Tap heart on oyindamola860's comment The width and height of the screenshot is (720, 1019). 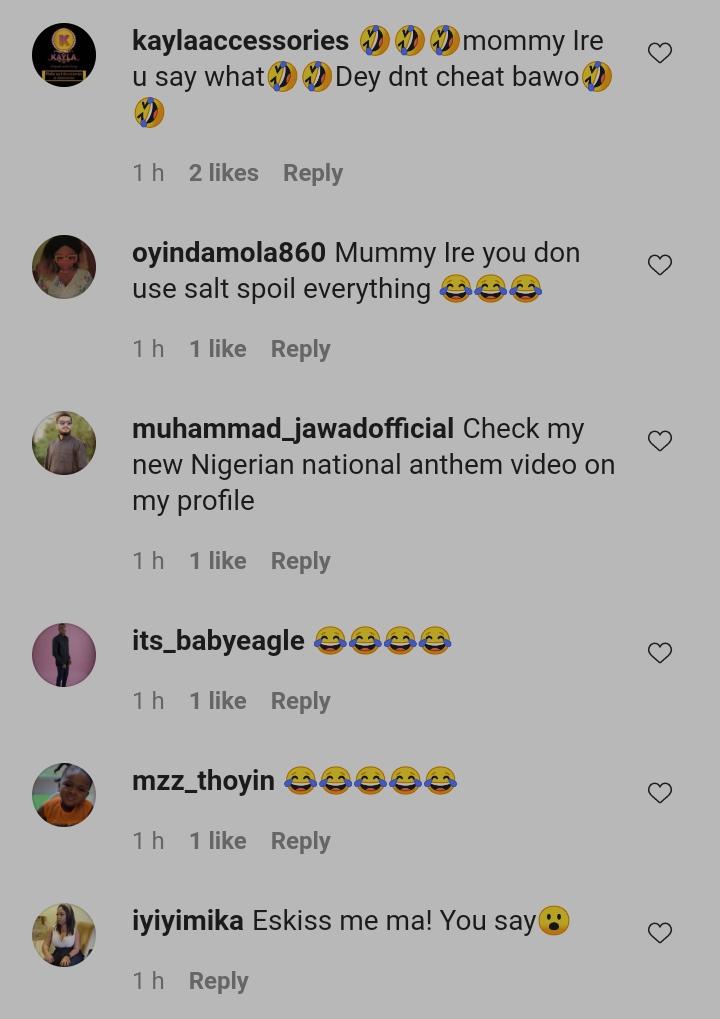coord(659,265)
